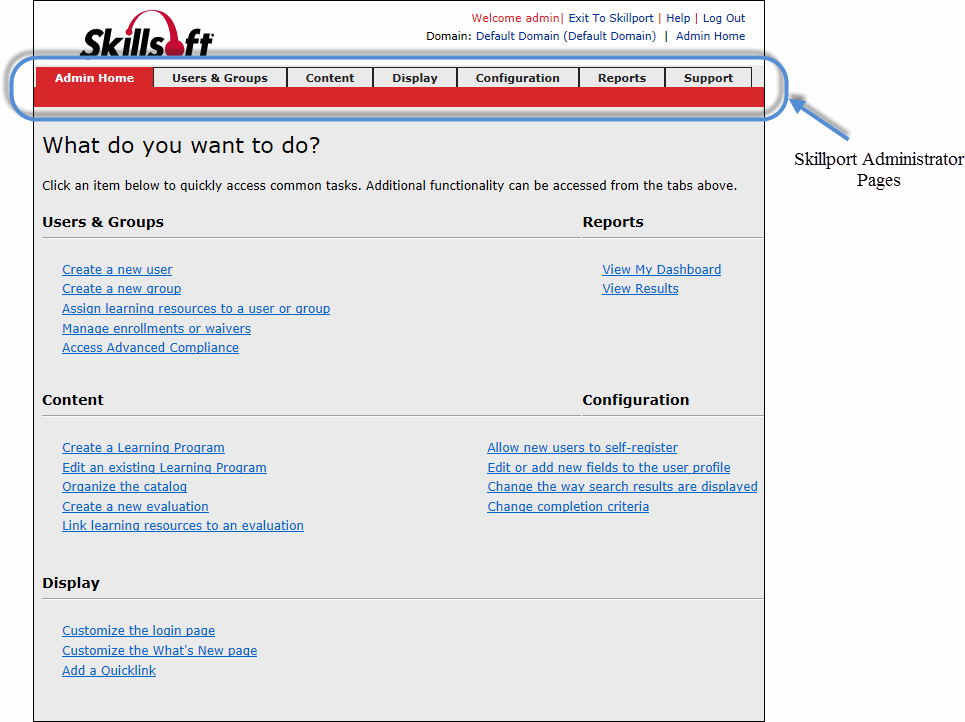The height and width of the screenshot is (722, 965).
Task: Manage enrollments or waivers
Action: [156, 328]
